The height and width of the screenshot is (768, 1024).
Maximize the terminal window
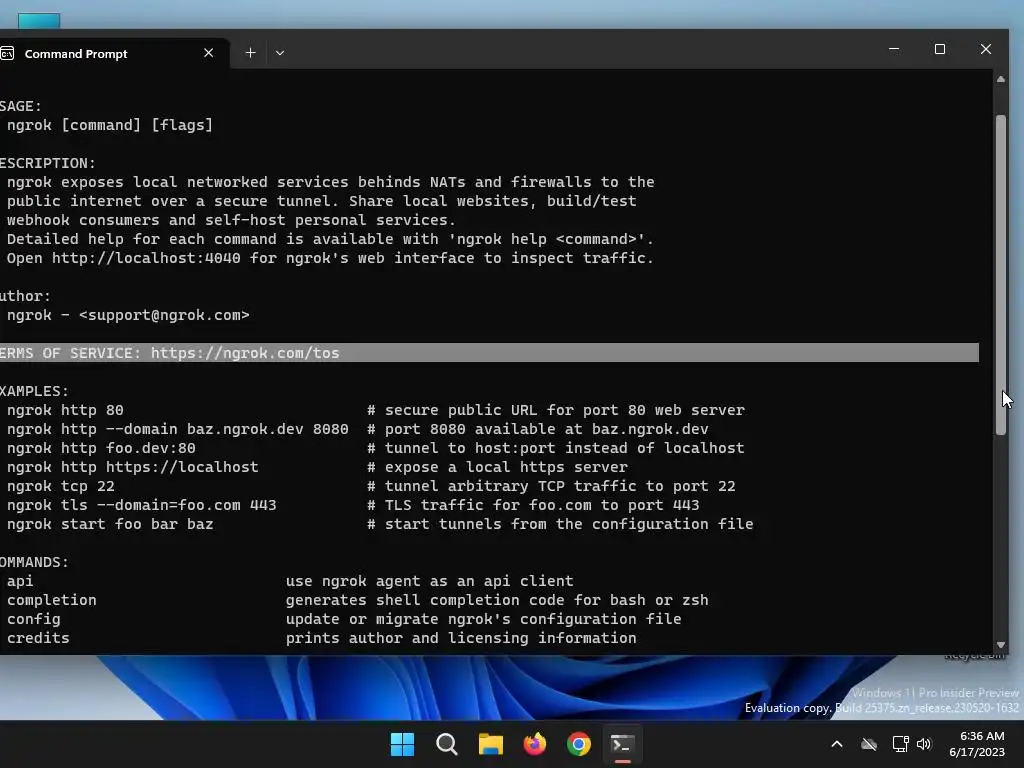point(940,49)
